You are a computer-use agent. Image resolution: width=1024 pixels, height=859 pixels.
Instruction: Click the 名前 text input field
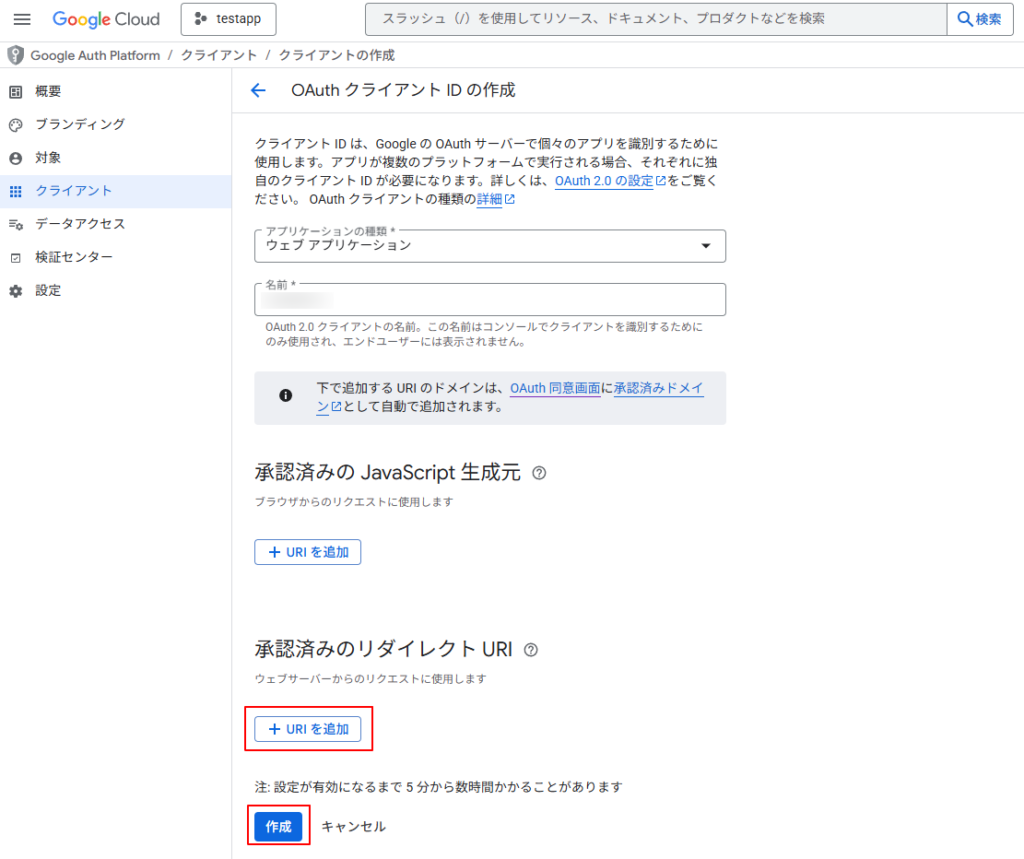click(x=490, y=300)
